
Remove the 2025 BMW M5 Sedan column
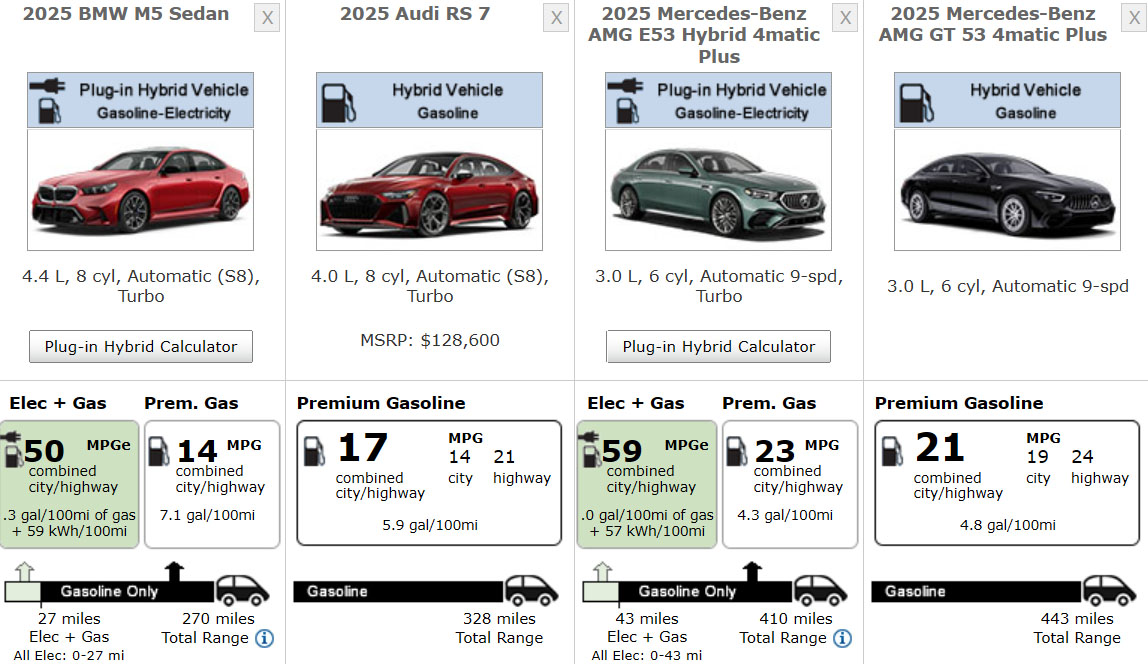[267, 18]
